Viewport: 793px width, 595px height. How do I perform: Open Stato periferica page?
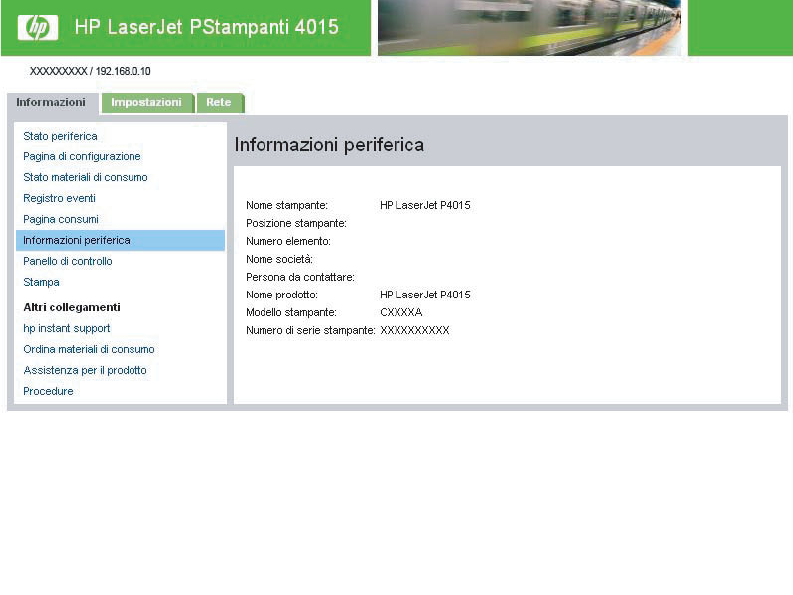click(x=60, y=136)
